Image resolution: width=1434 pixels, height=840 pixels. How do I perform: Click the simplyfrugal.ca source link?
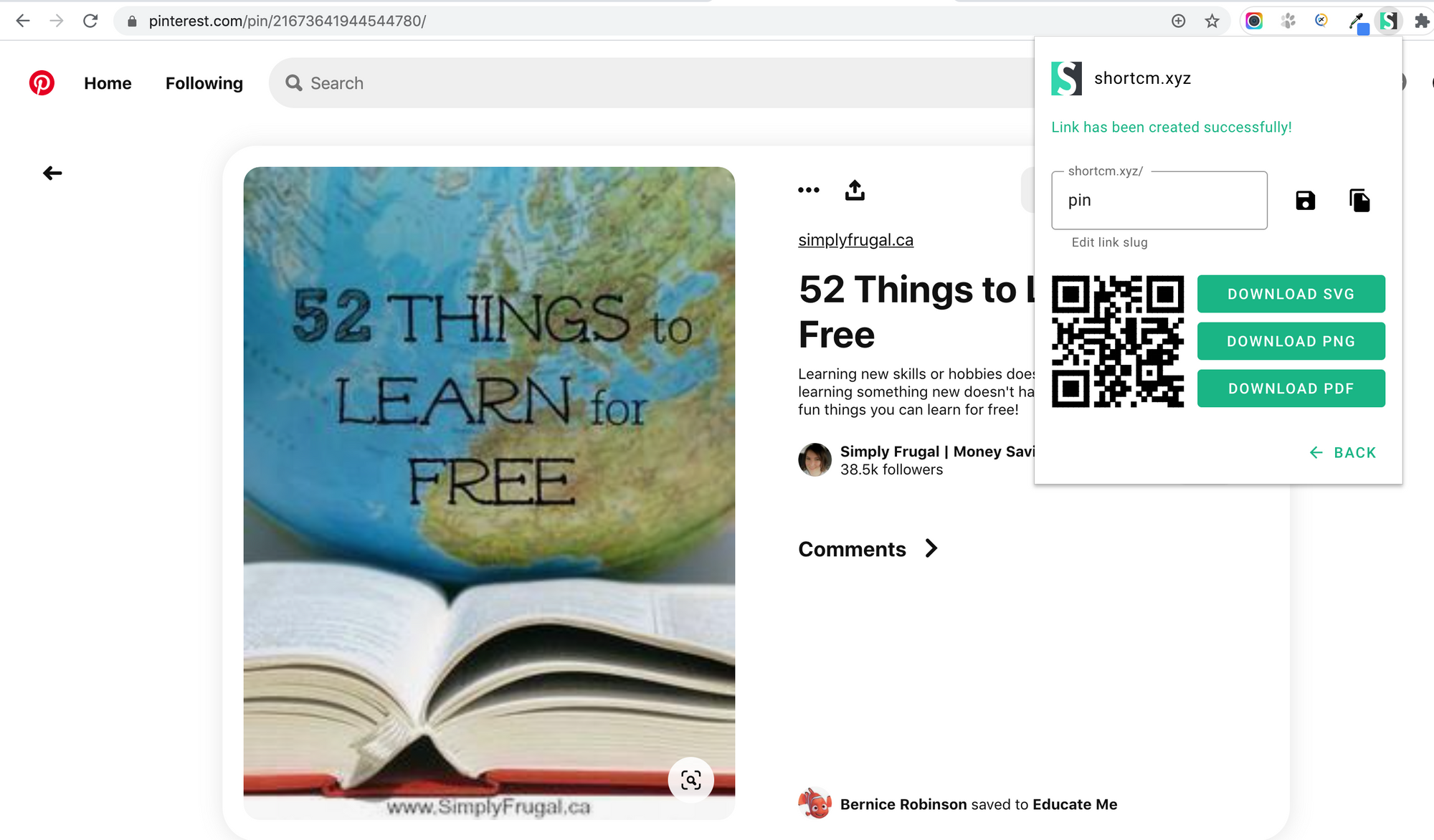tap(855, 239)
